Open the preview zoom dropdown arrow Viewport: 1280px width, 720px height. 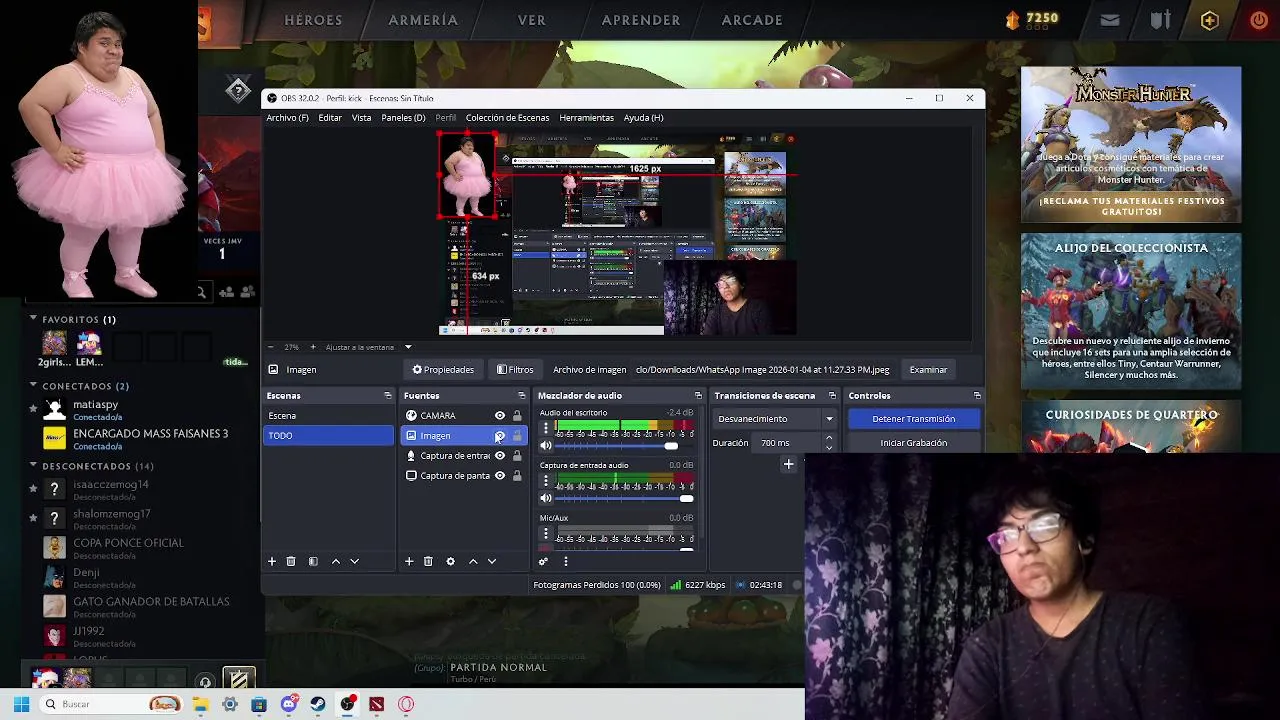408,347
